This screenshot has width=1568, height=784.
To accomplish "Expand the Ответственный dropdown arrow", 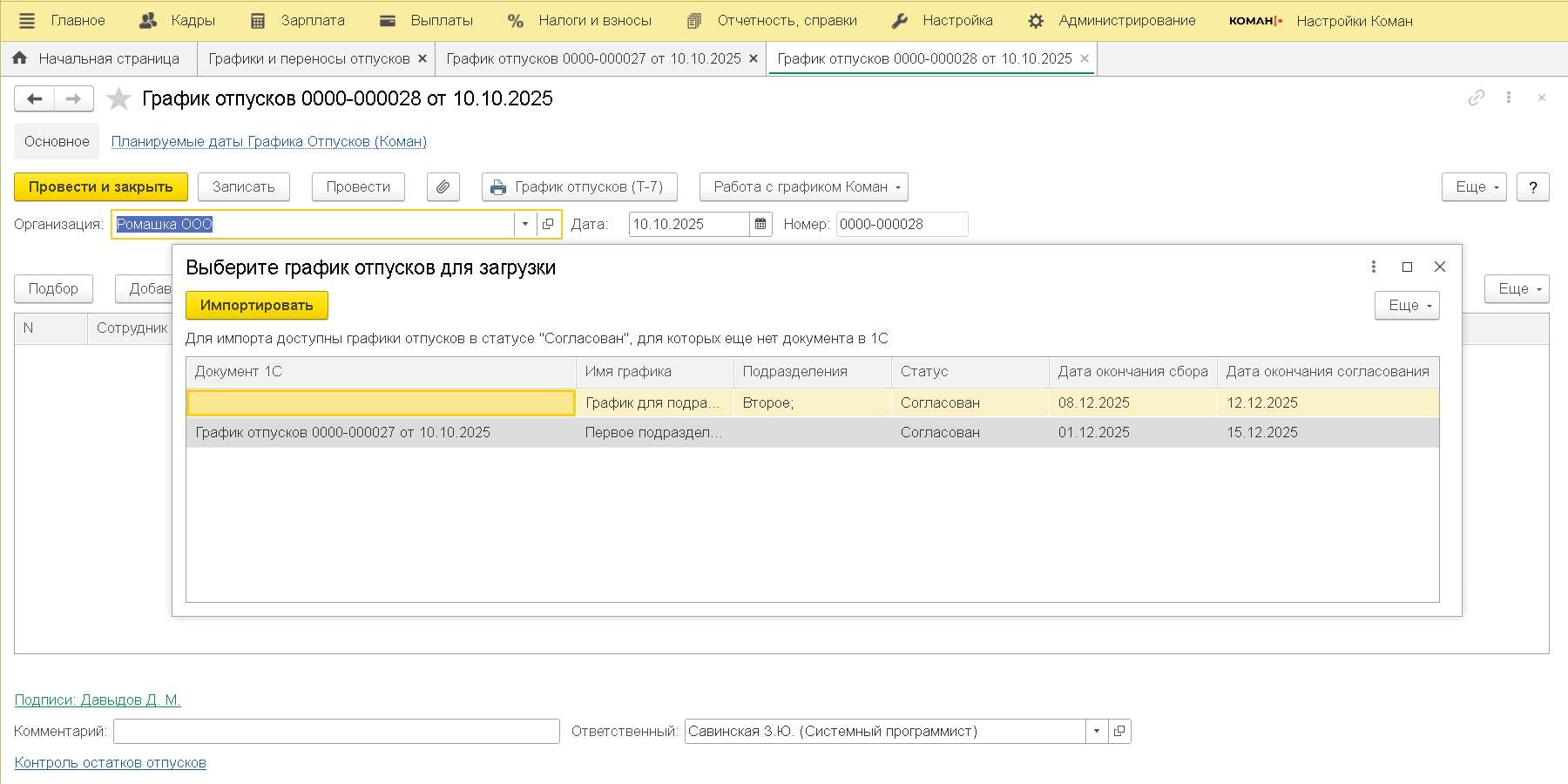I will [x=1097, y=732].
